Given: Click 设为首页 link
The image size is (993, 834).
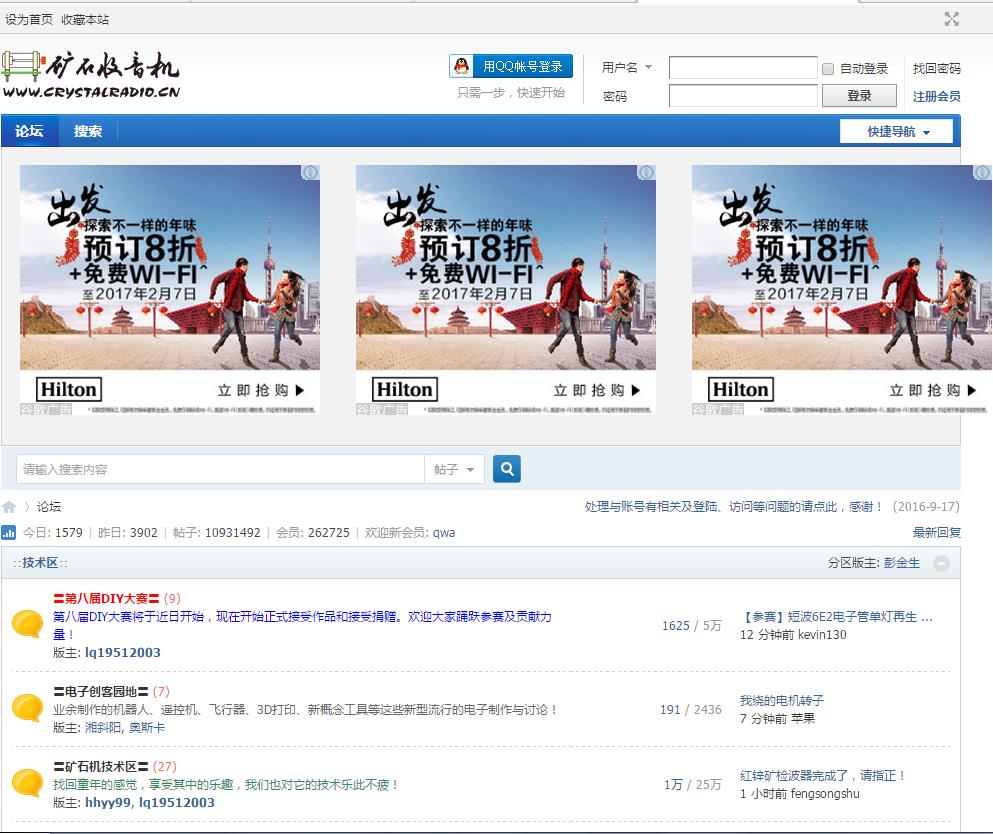Looking at the screenshot, I should [x=28, y=20].
